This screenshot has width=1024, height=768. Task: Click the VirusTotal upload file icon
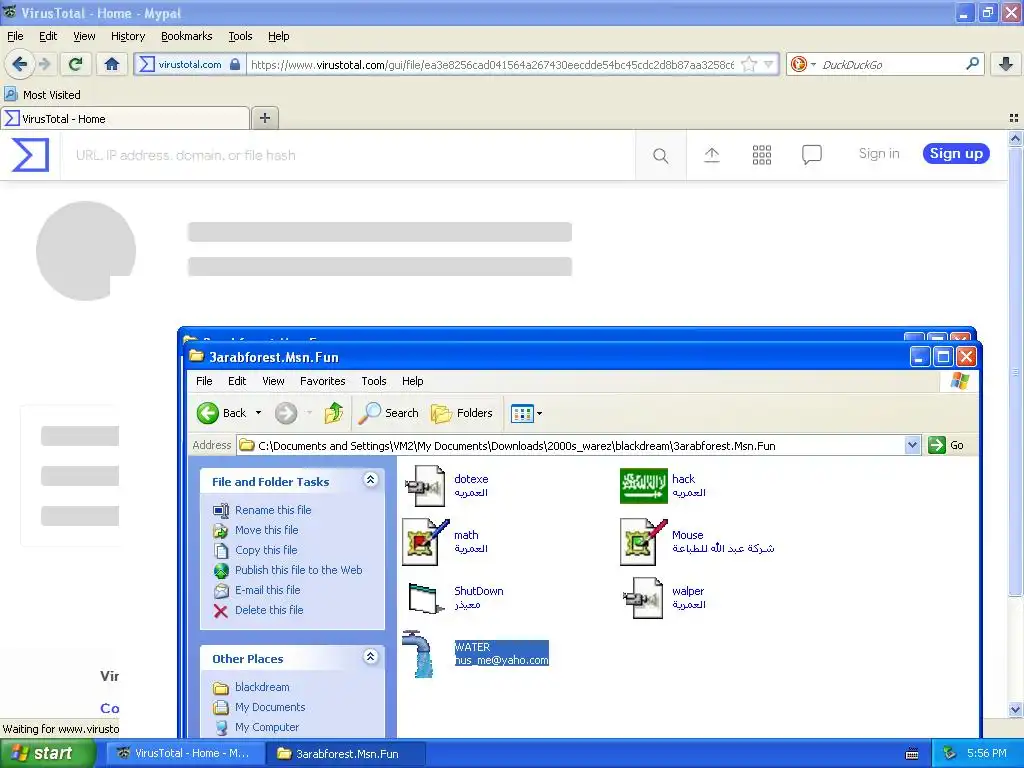(712, 155)
